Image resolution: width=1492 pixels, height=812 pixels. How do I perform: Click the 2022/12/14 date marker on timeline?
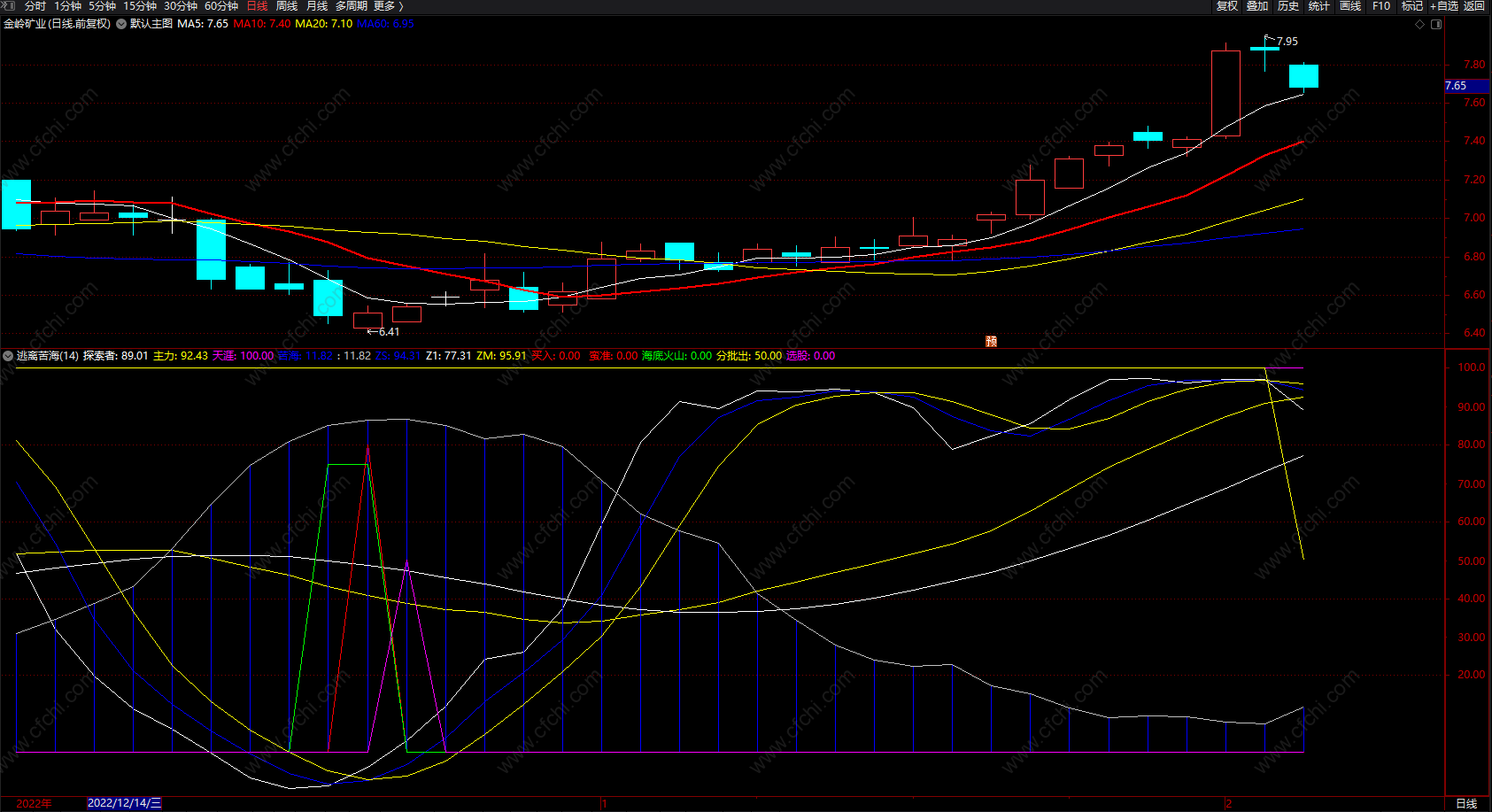tap(124, 803)
